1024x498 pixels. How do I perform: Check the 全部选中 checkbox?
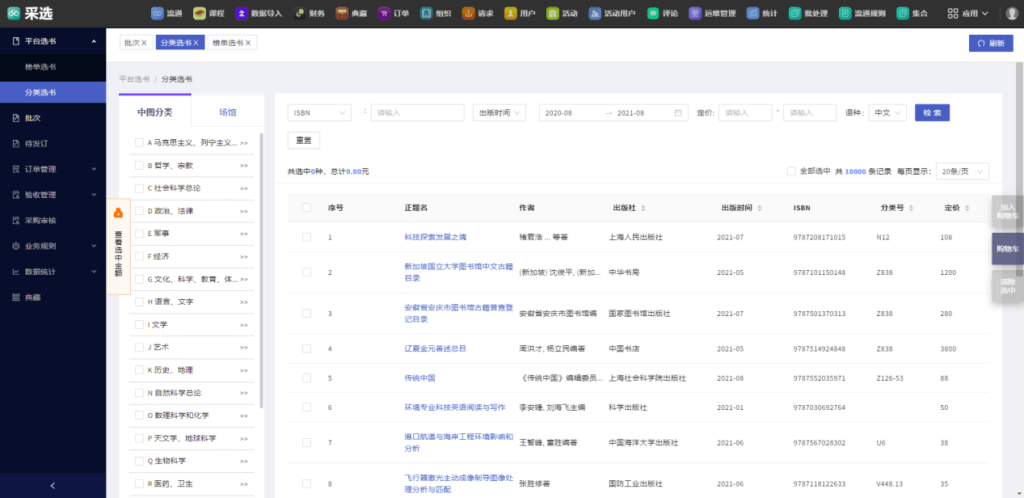click(791, 171)
